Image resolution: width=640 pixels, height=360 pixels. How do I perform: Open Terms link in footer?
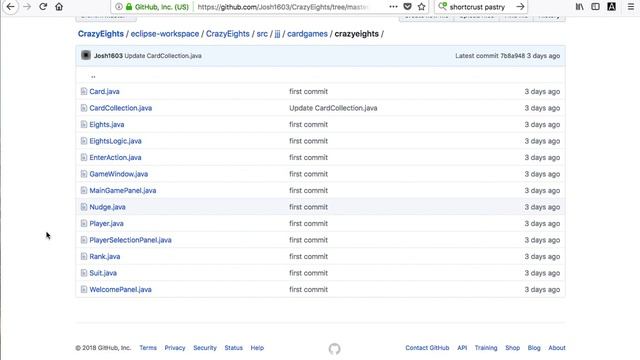click(x=148, y=348)
